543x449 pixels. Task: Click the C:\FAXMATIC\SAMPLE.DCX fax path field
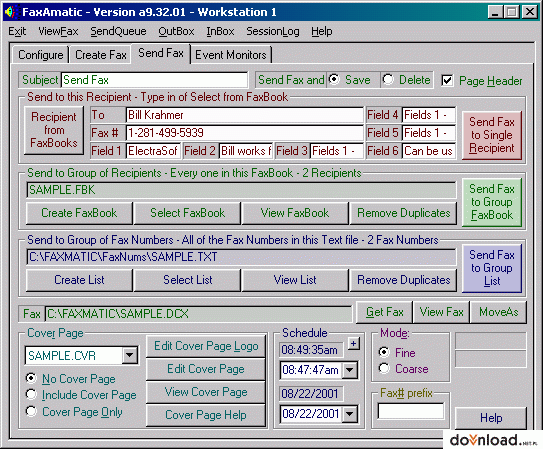click(x=199, y=314)
